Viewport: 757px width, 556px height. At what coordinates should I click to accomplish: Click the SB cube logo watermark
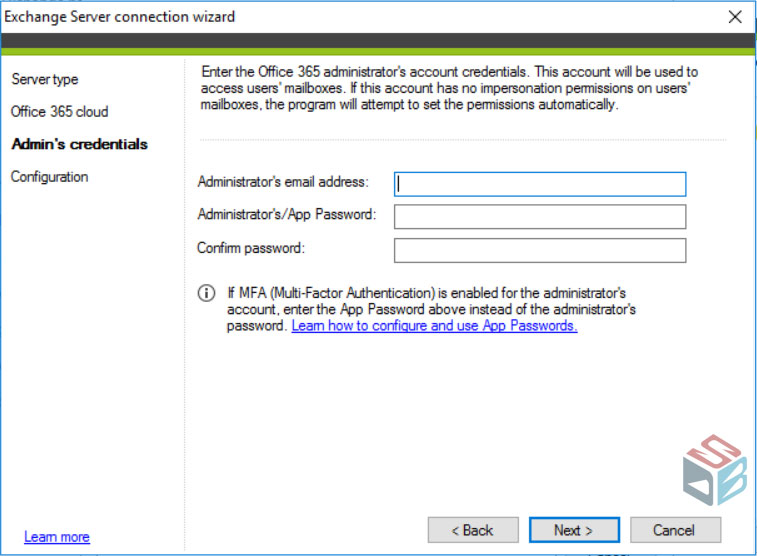coord(715,470)
